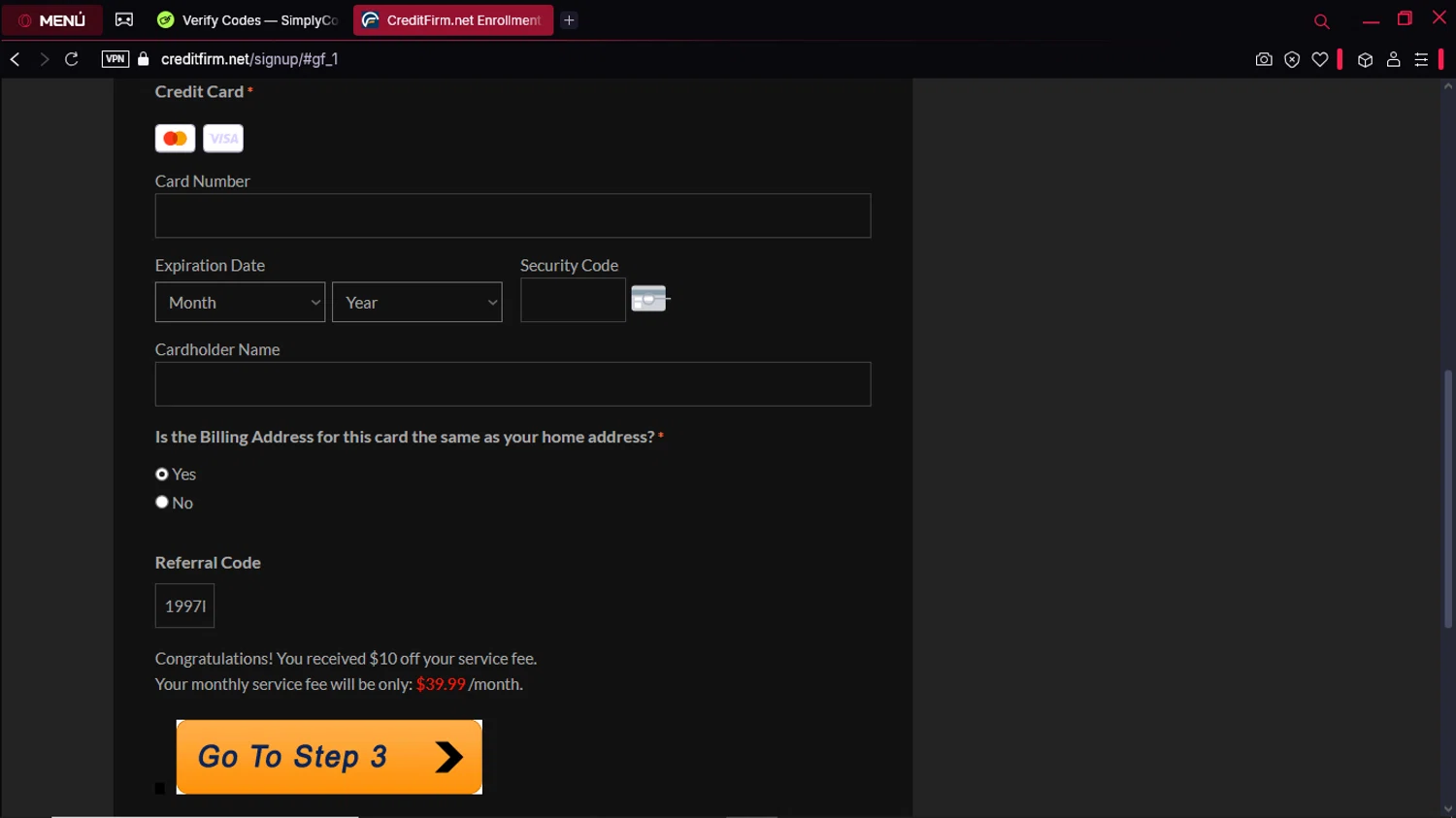Restore down the browser window

coord(1405,18)
